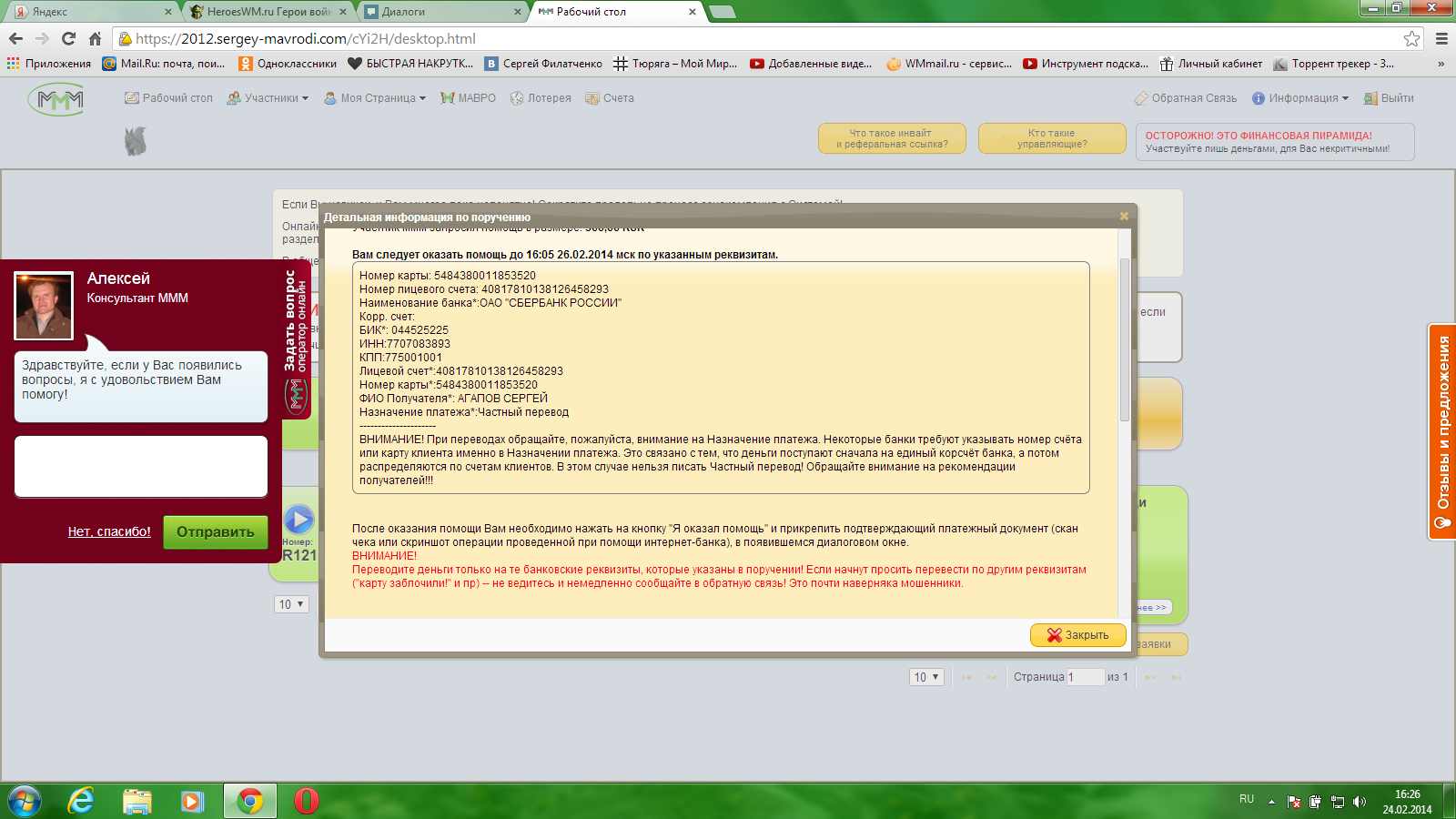This screenshot has height=819, width=1456.
Task: Go back with browser back arrow
Action: click(15, 38)
